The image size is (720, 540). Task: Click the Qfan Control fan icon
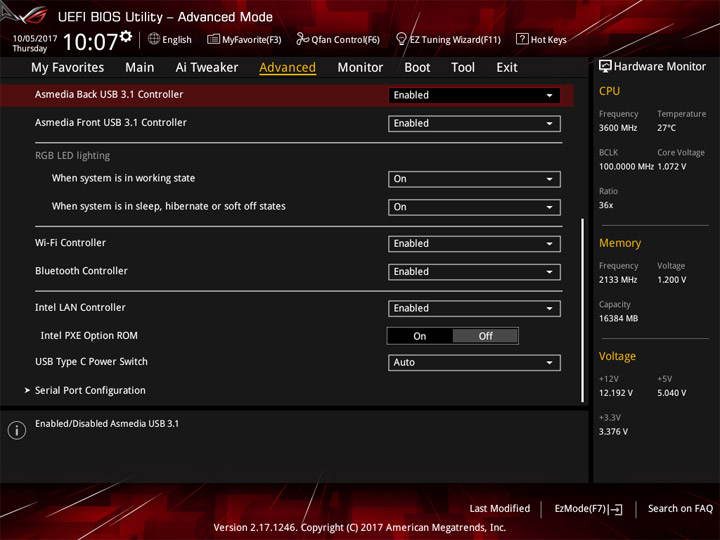(302, 39)
